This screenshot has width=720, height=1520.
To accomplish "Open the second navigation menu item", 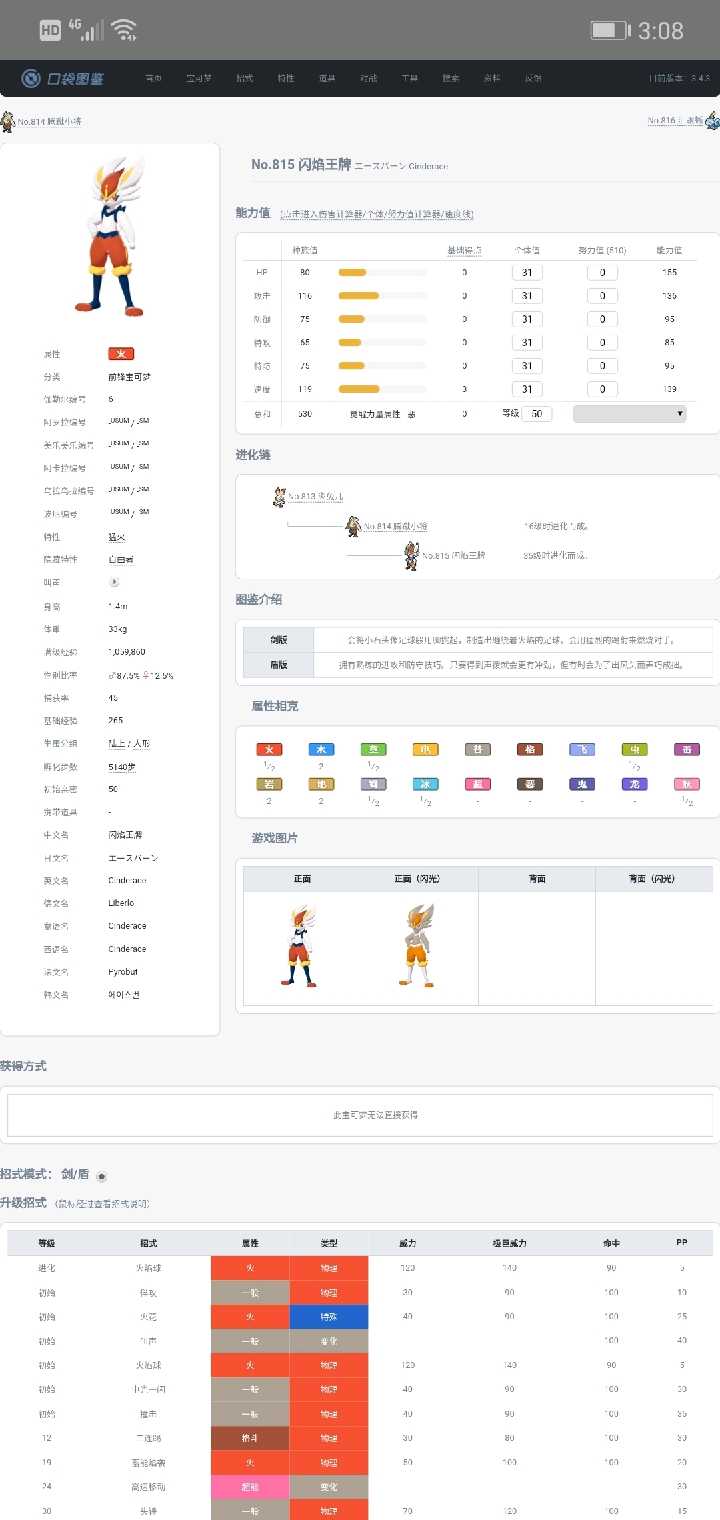I will tap(199, 78).
